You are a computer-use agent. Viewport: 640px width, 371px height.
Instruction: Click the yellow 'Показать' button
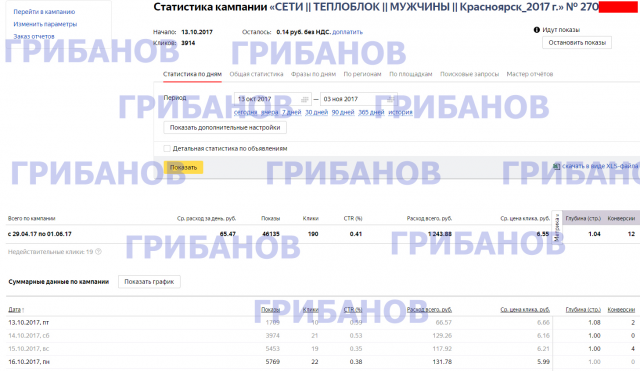(183, 168)
